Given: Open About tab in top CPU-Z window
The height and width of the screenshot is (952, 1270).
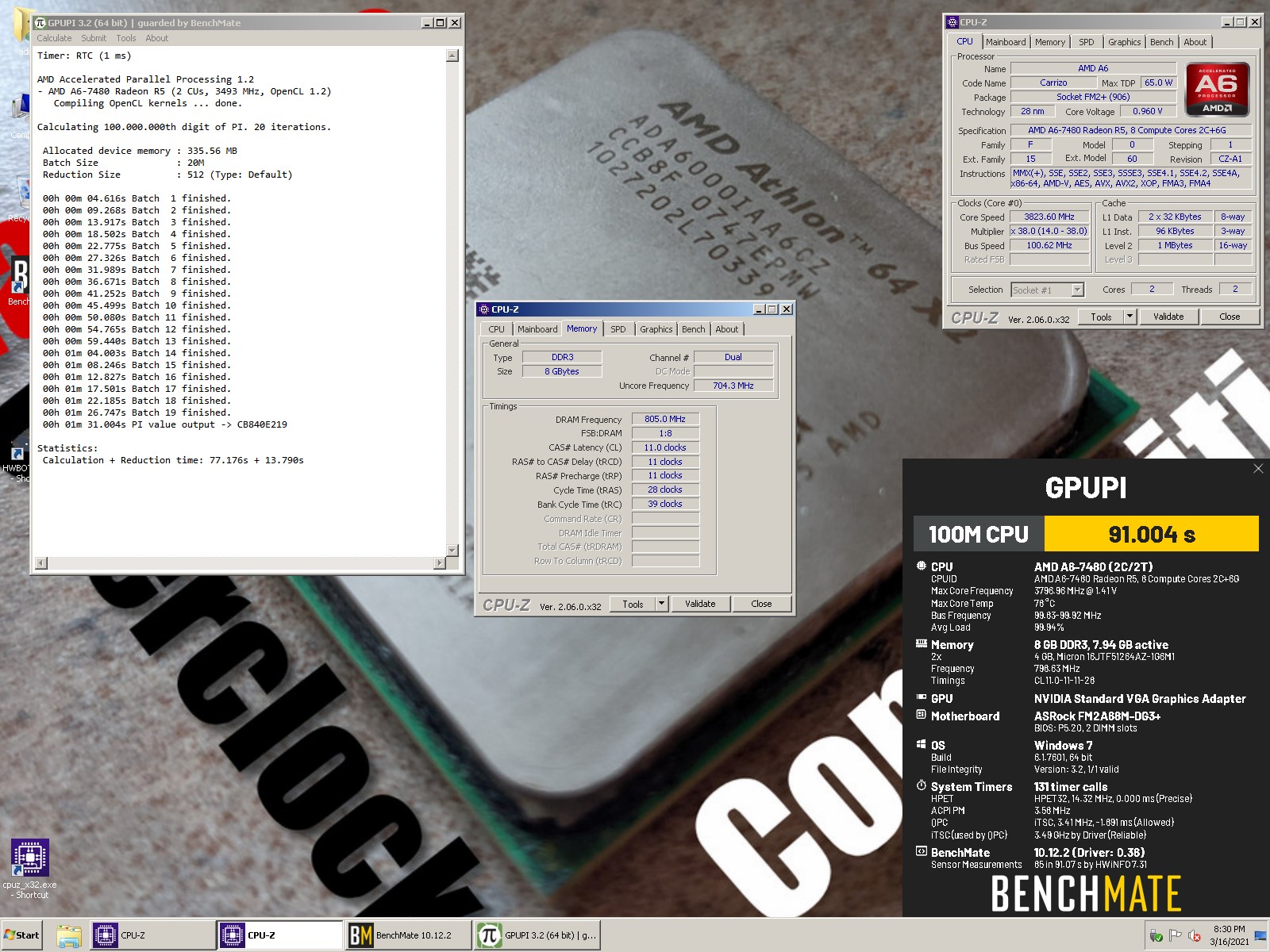Looking at the screenshot, I should (x=1195, y=42).
